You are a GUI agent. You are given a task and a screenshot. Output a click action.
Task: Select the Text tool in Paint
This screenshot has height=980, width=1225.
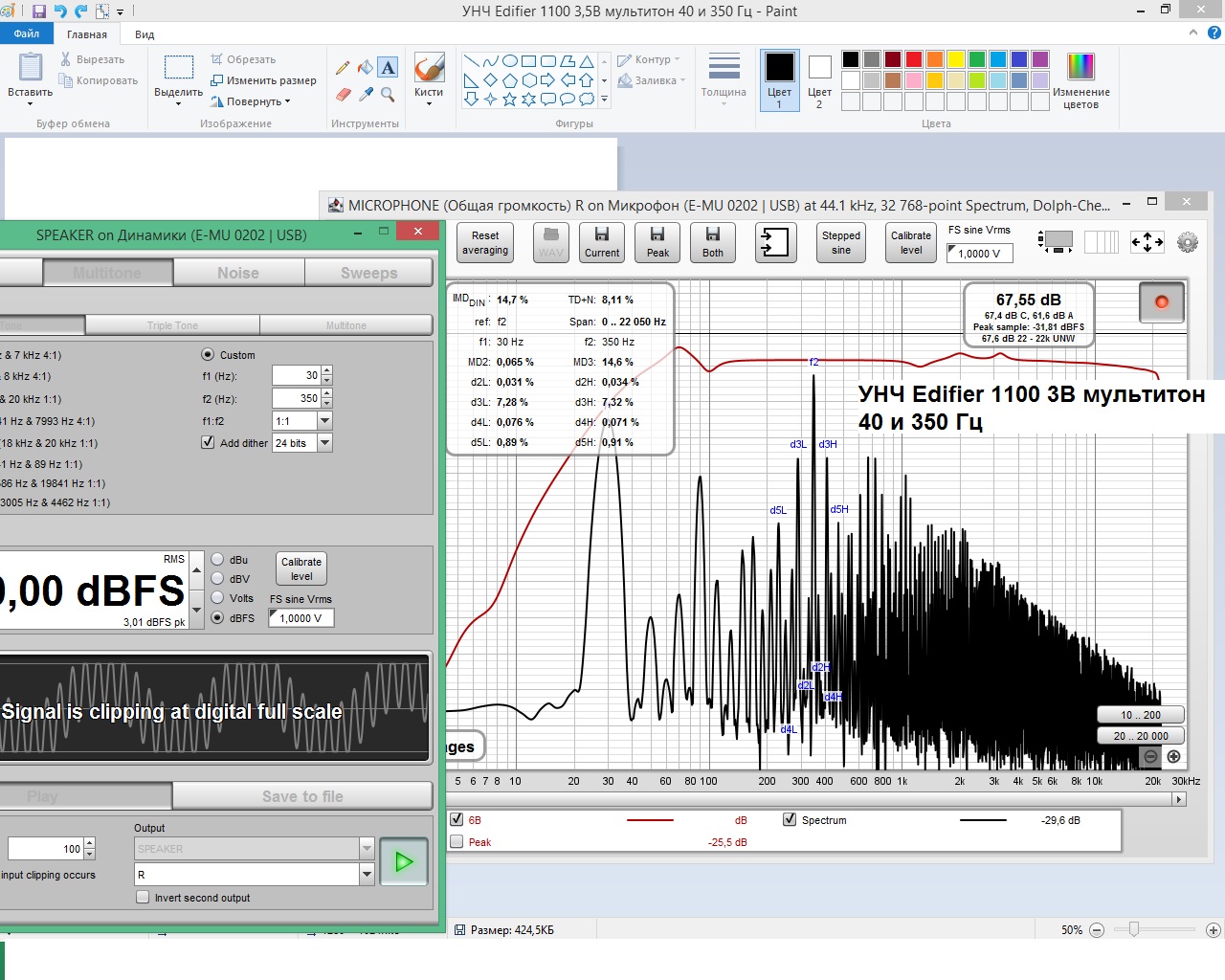(388, 68)
